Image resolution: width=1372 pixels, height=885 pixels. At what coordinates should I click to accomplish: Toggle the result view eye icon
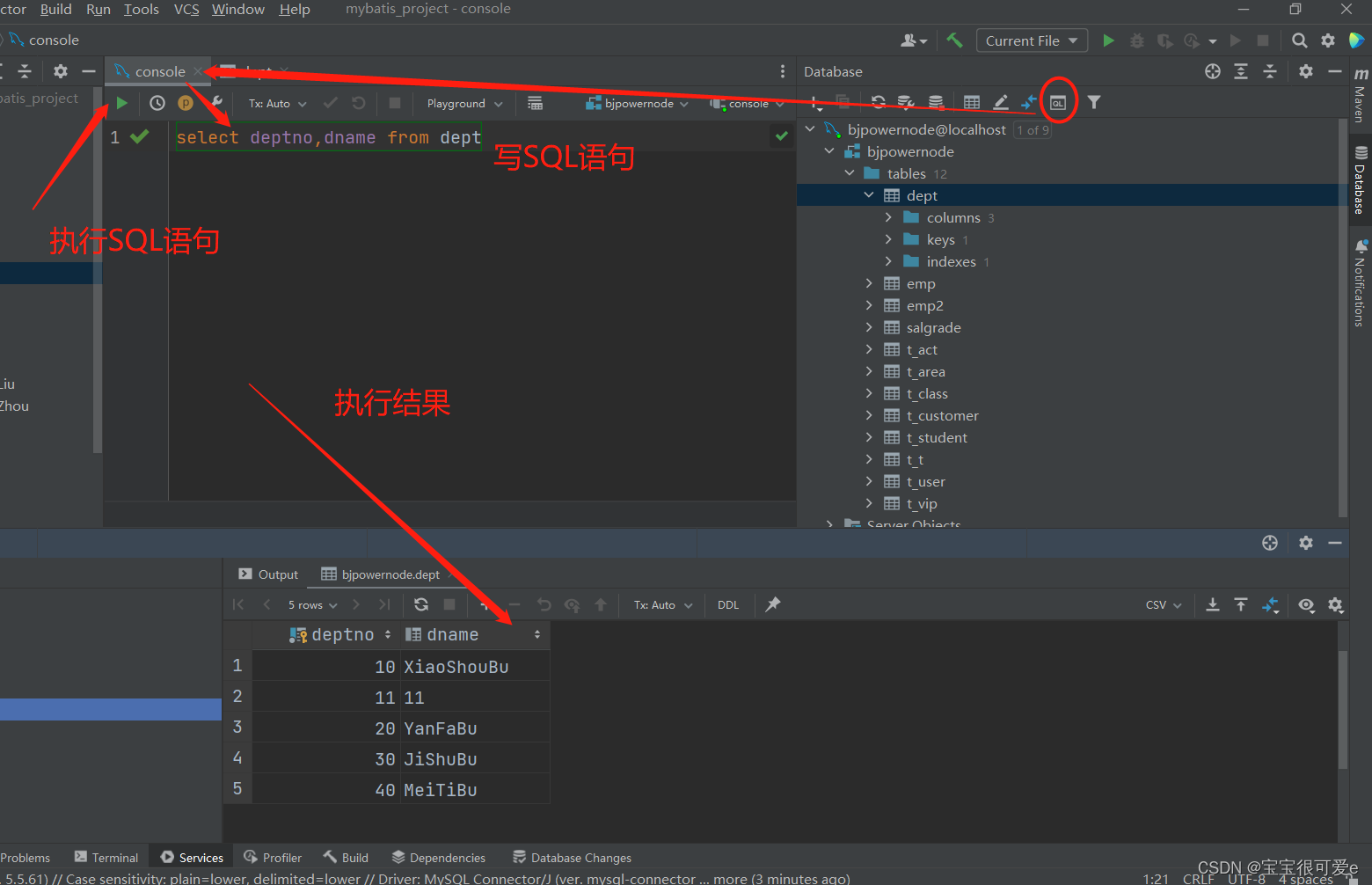tap(1307, 604)
